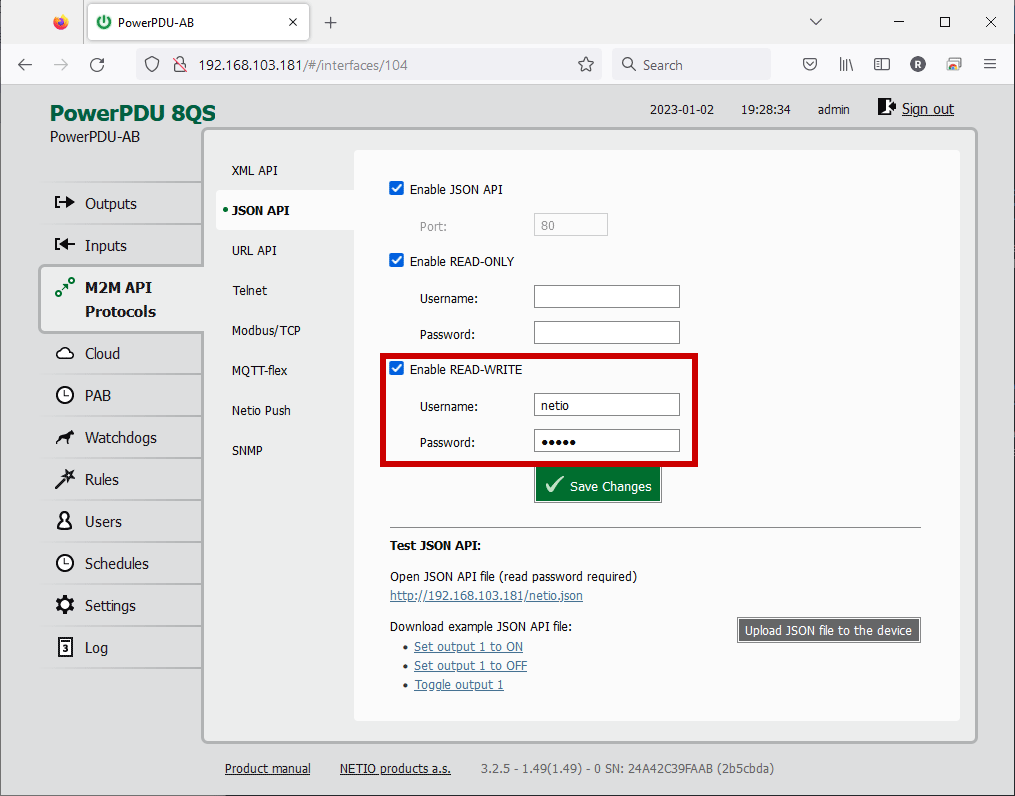Show insecure connection padlock info
Screen dimensions: 1015x796
180,65
